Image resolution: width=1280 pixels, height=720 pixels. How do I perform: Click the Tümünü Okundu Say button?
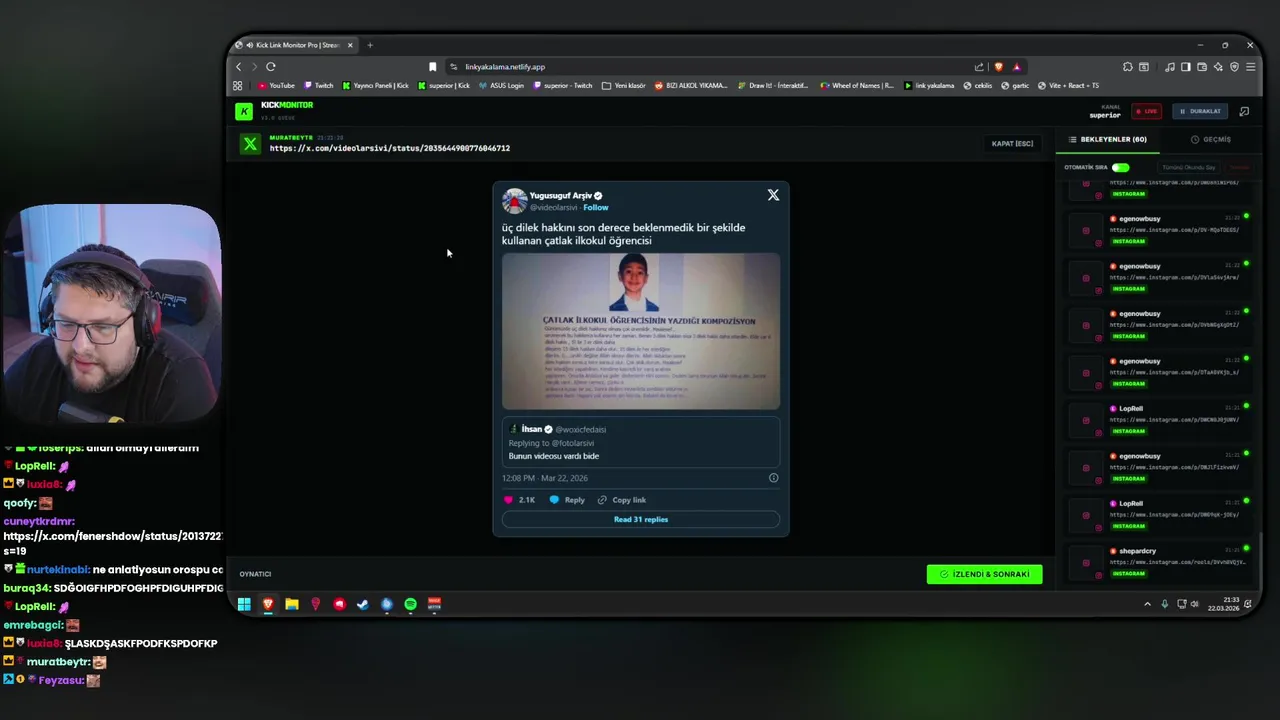(x=1189, y=167)
